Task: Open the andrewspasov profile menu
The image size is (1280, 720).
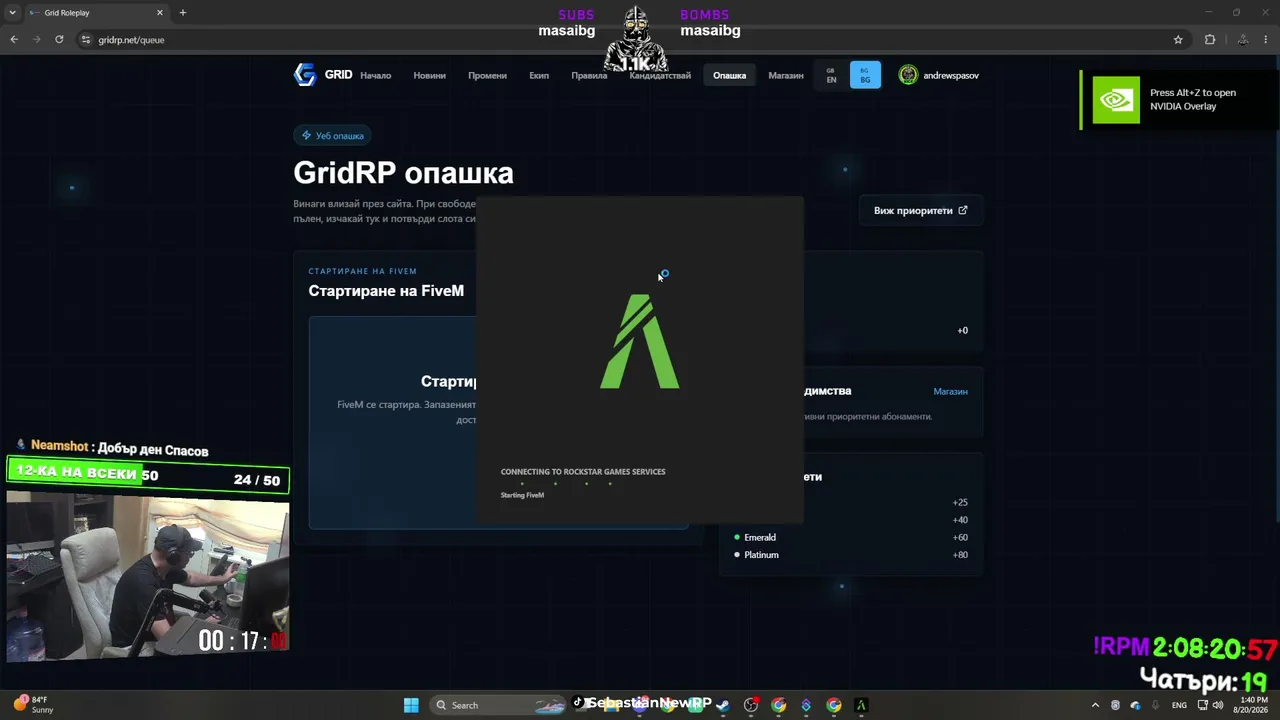Action: 938,75
